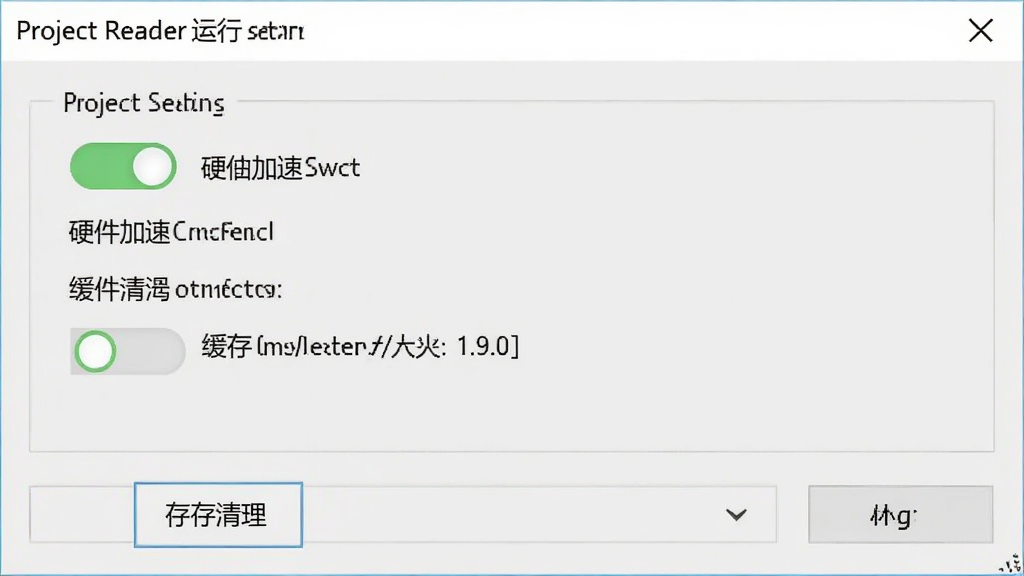
Task: Click the grey button at the bottom right
Action: coord(901,515)
